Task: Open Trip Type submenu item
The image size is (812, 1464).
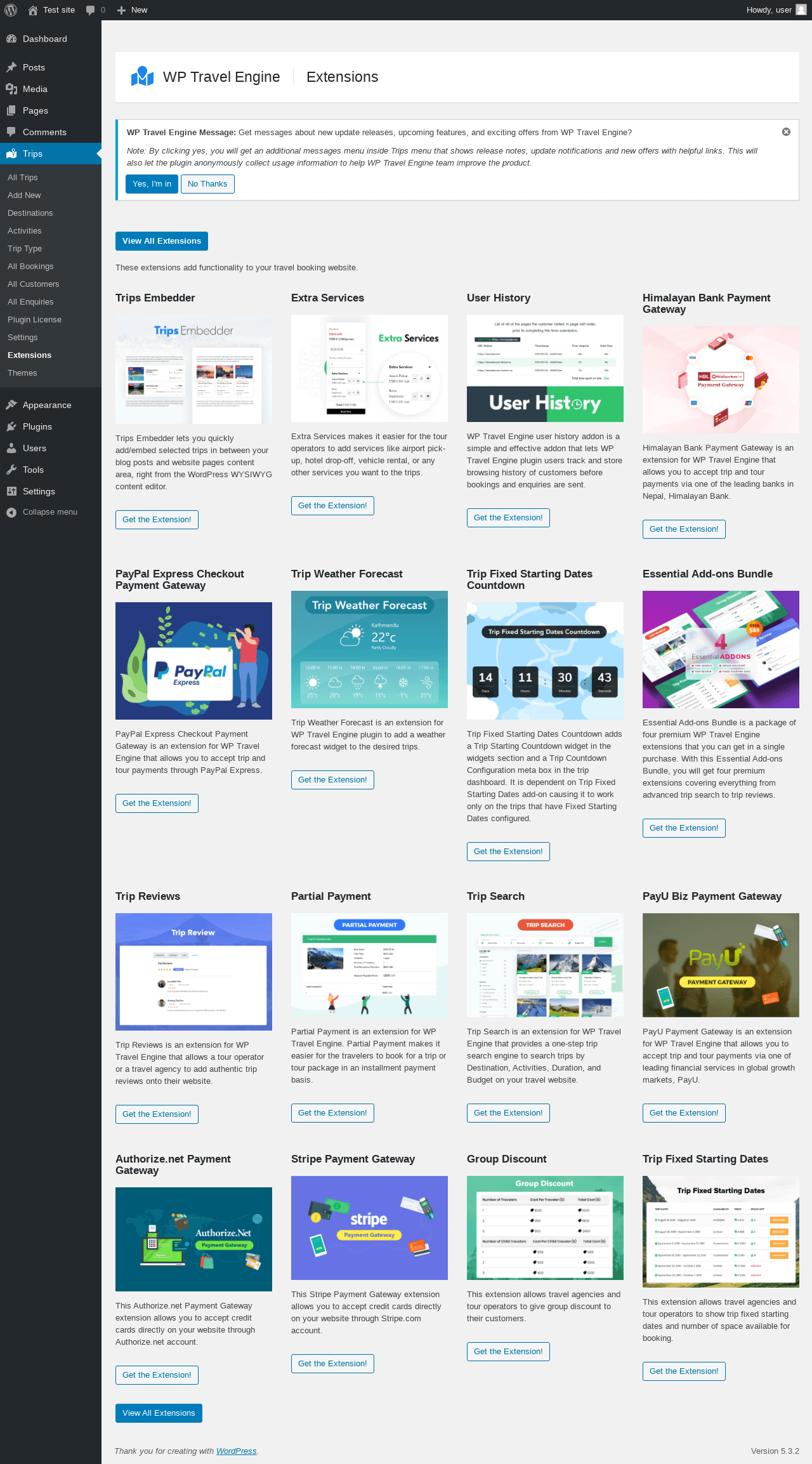Action: 25,249
